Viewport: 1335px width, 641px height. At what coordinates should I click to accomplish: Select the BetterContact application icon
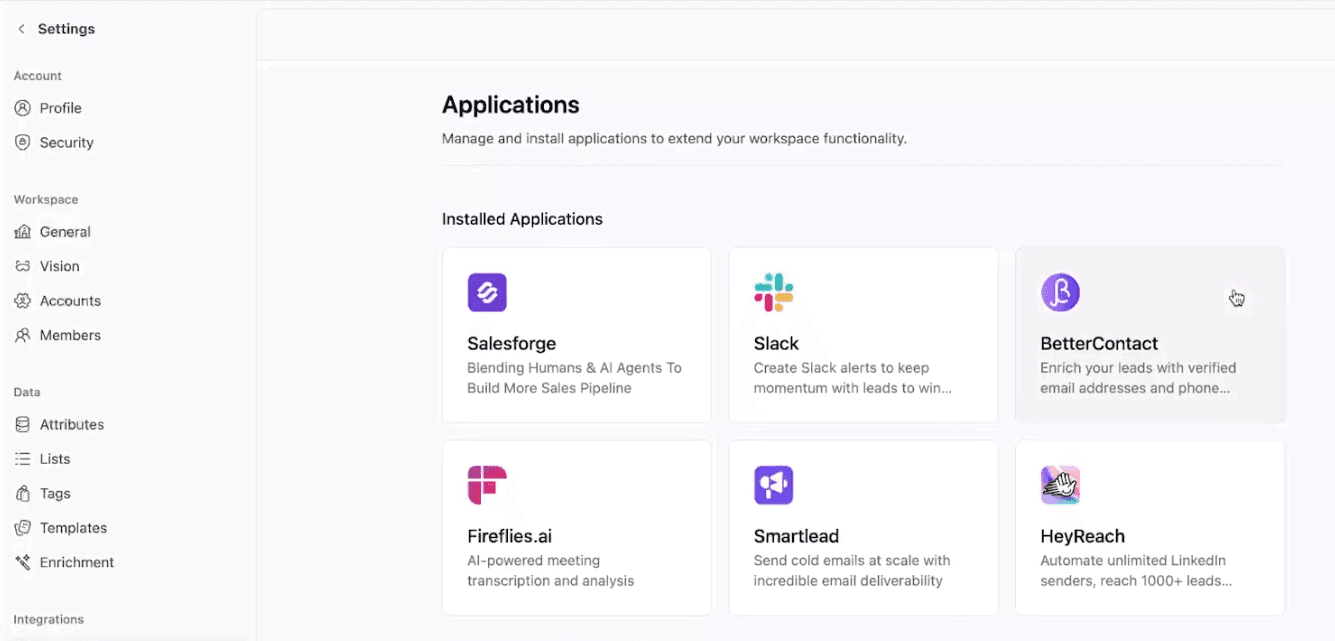pos(1060,292)
